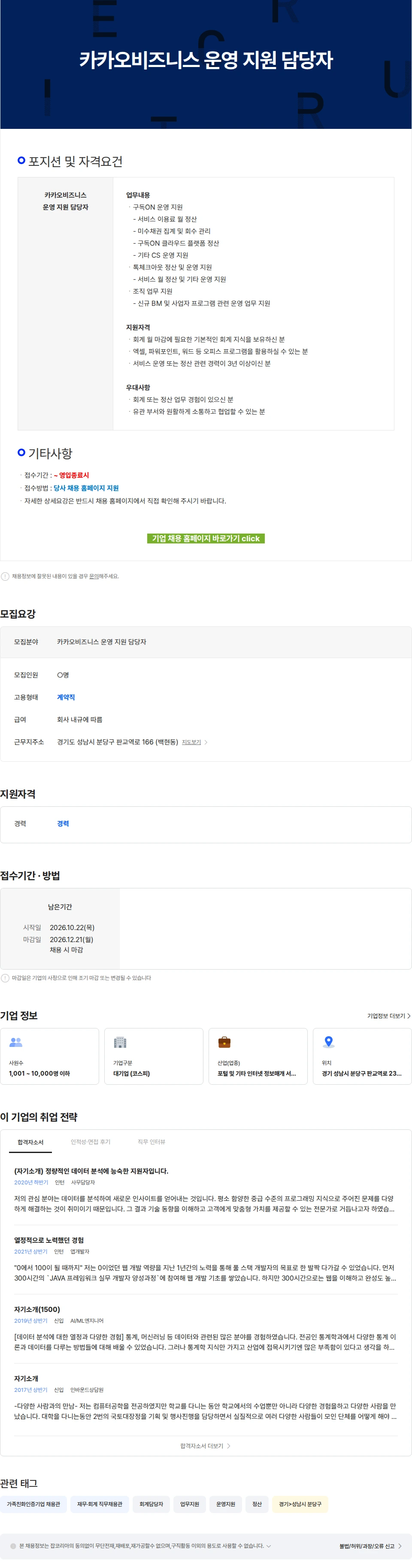Open 기업정보 더보기 link
The image size is (412, 1568).
(x=388, y=1016)
